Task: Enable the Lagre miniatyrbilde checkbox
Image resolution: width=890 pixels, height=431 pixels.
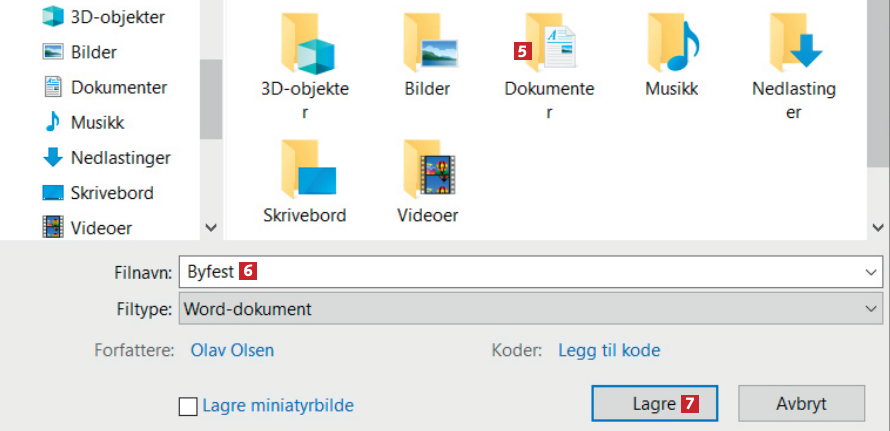Action: click(x=188, y=406)
